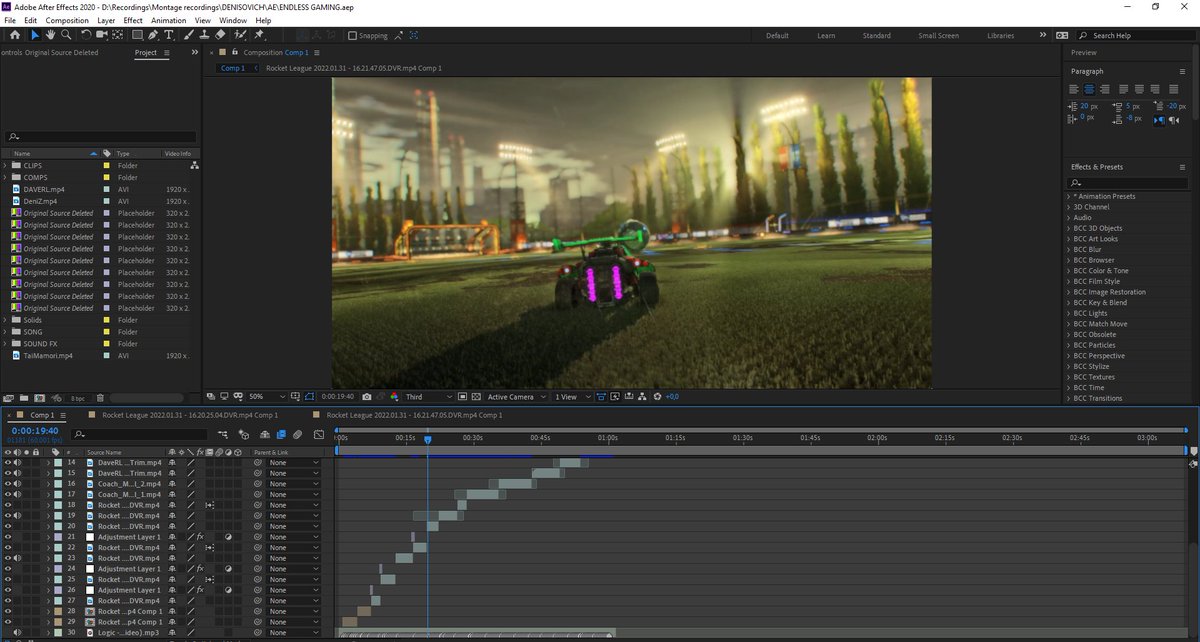Click the Comp 1 breadcrumb in viewer

232,69
